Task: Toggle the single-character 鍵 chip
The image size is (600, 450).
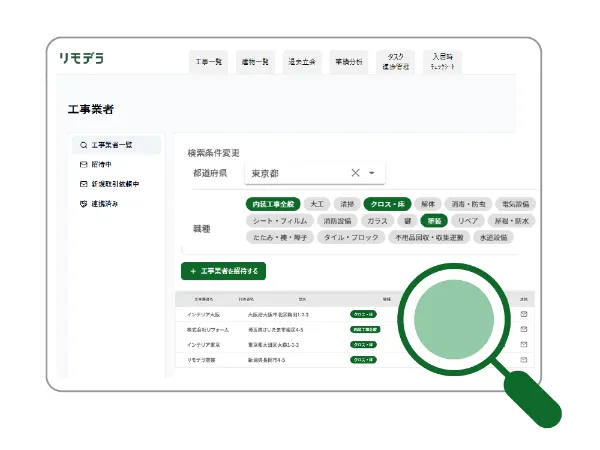Action: point(407,221)
